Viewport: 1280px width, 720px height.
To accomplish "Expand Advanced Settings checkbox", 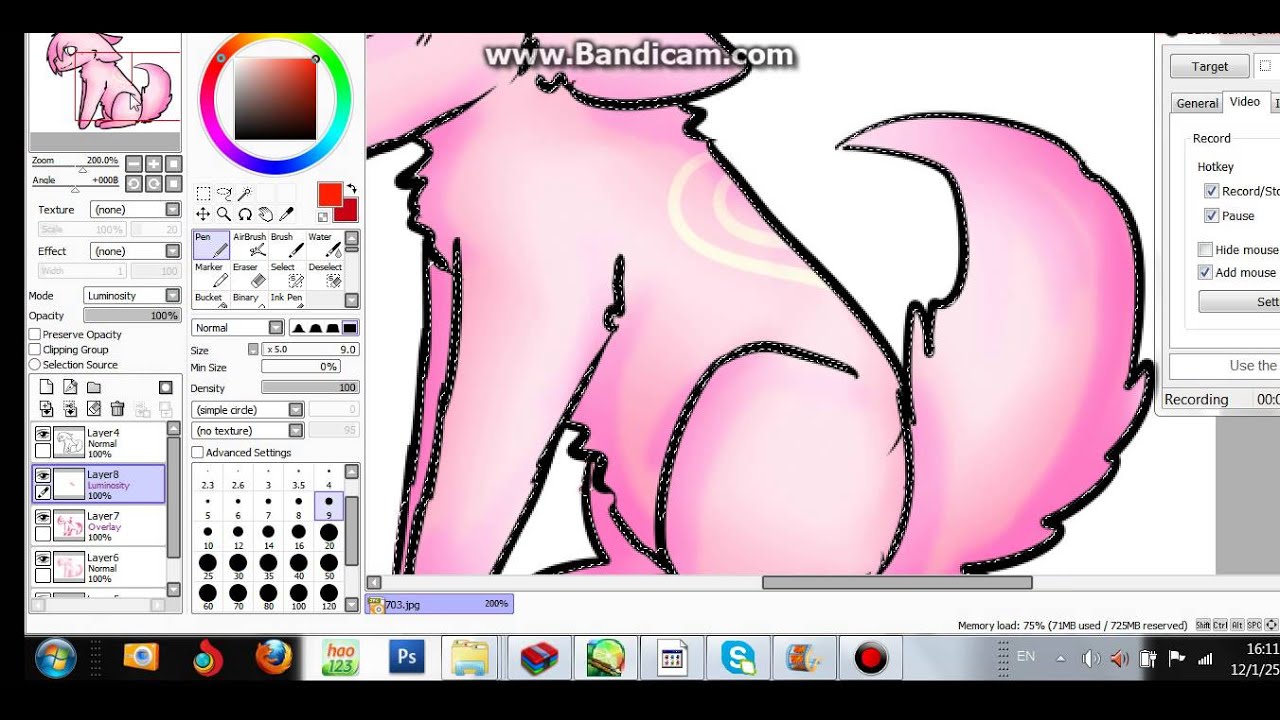I will click(198, 452).
